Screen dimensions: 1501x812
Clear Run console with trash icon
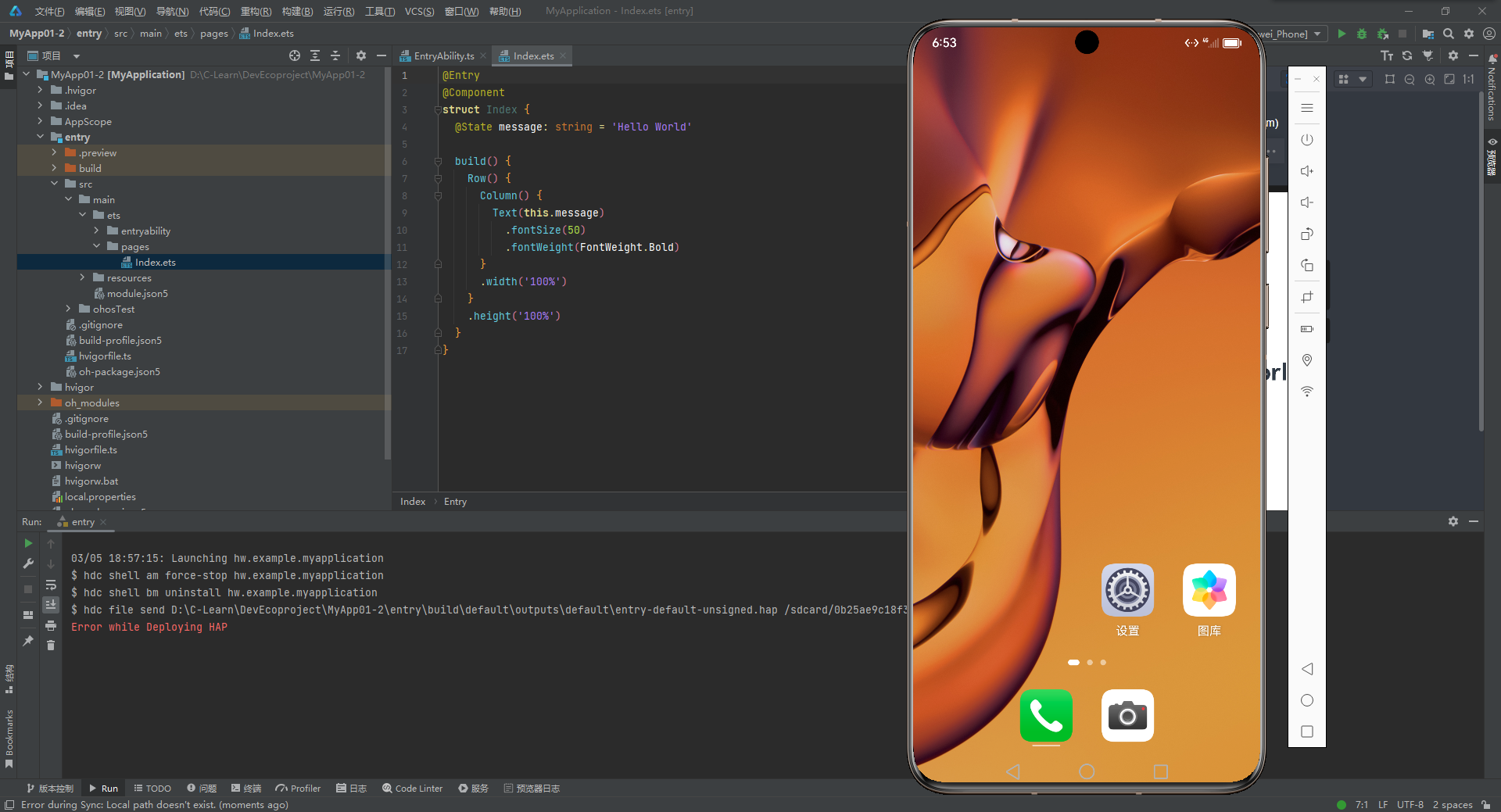click(x=51, y=645)
